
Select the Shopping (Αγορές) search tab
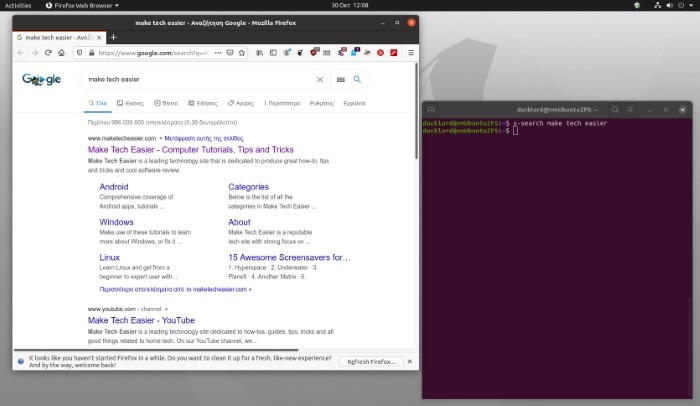click(241, 103)
